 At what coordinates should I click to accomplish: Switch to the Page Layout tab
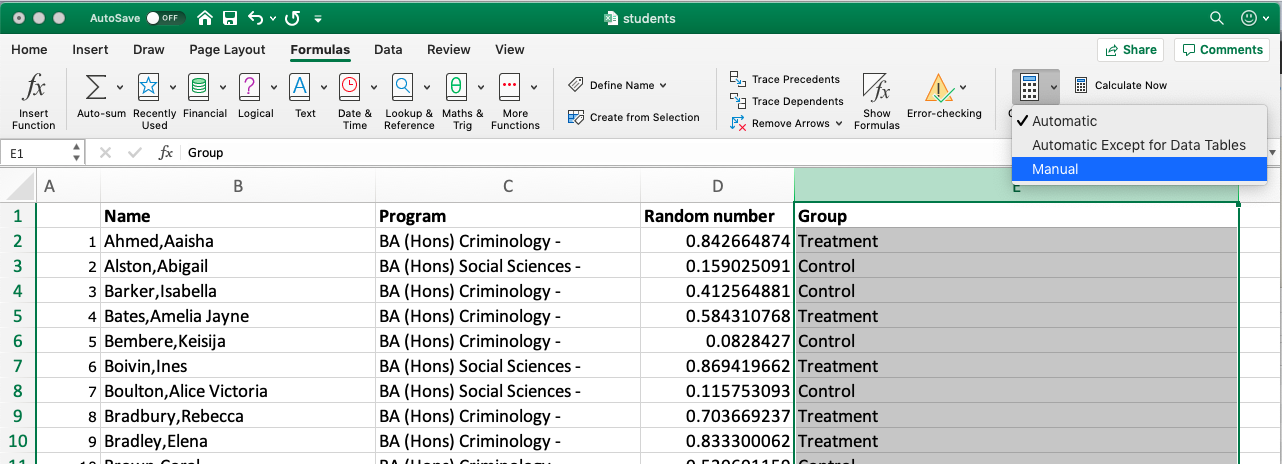click(228, 50)
